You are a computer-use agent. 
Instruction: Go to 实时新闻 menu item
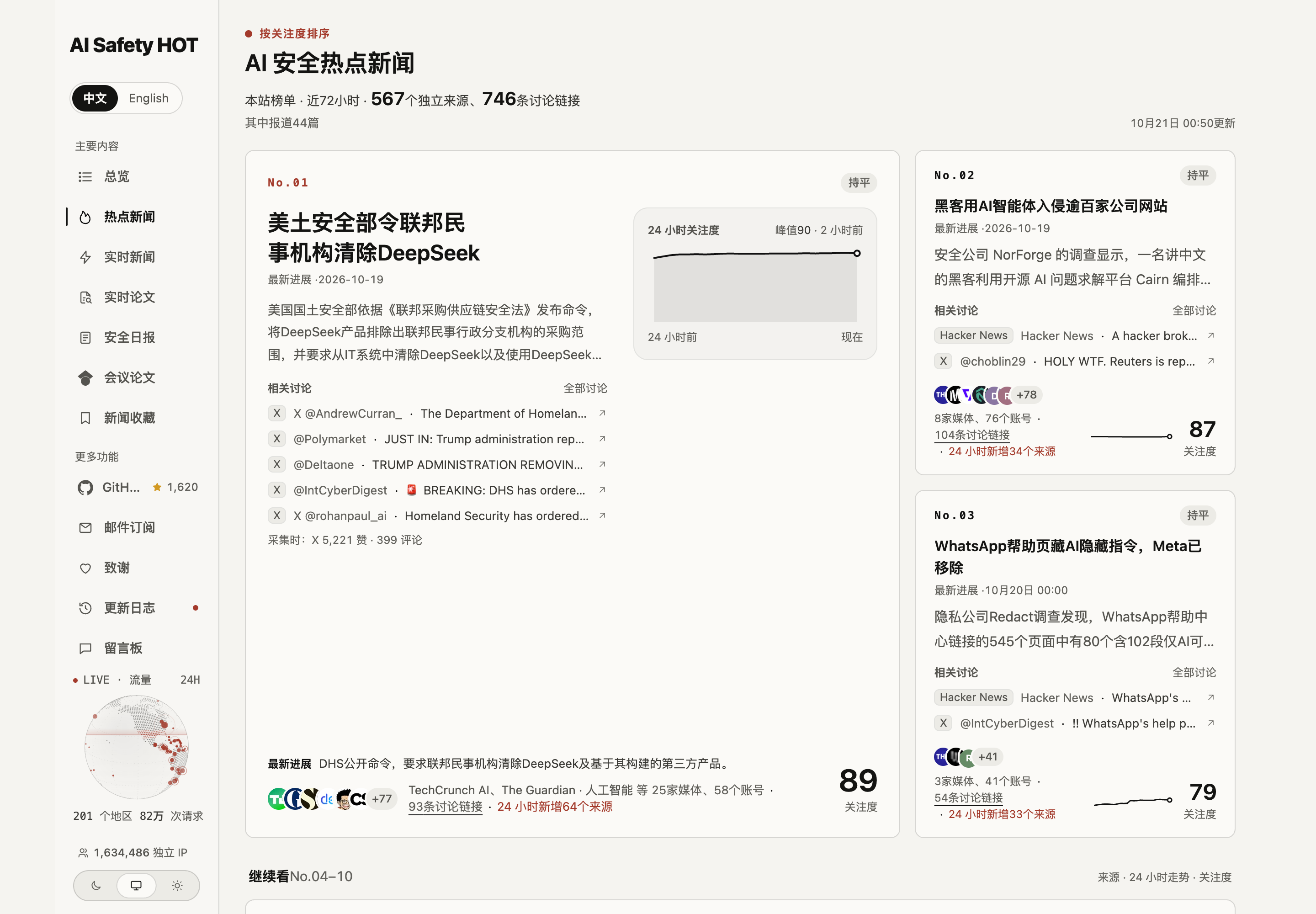(x=137, y=257)
